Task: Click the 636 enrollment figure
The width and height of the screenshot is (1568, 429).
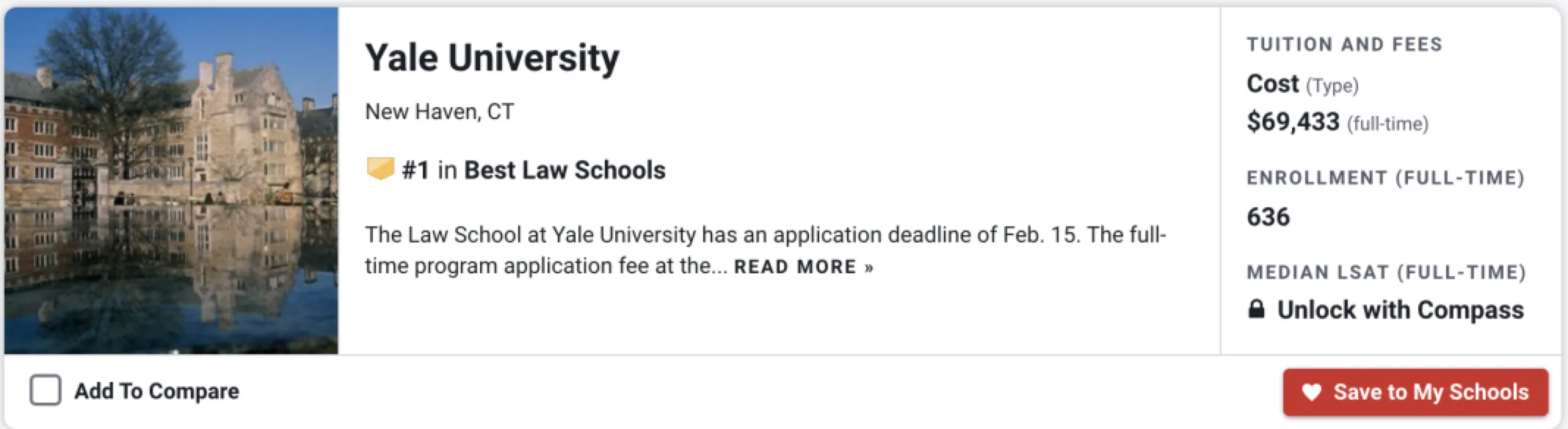Action: [1268, 217]
